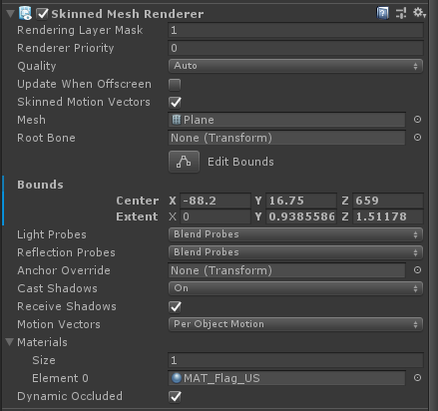Open the component preset selector icon

pyautogui.click(x=401, y=13)
